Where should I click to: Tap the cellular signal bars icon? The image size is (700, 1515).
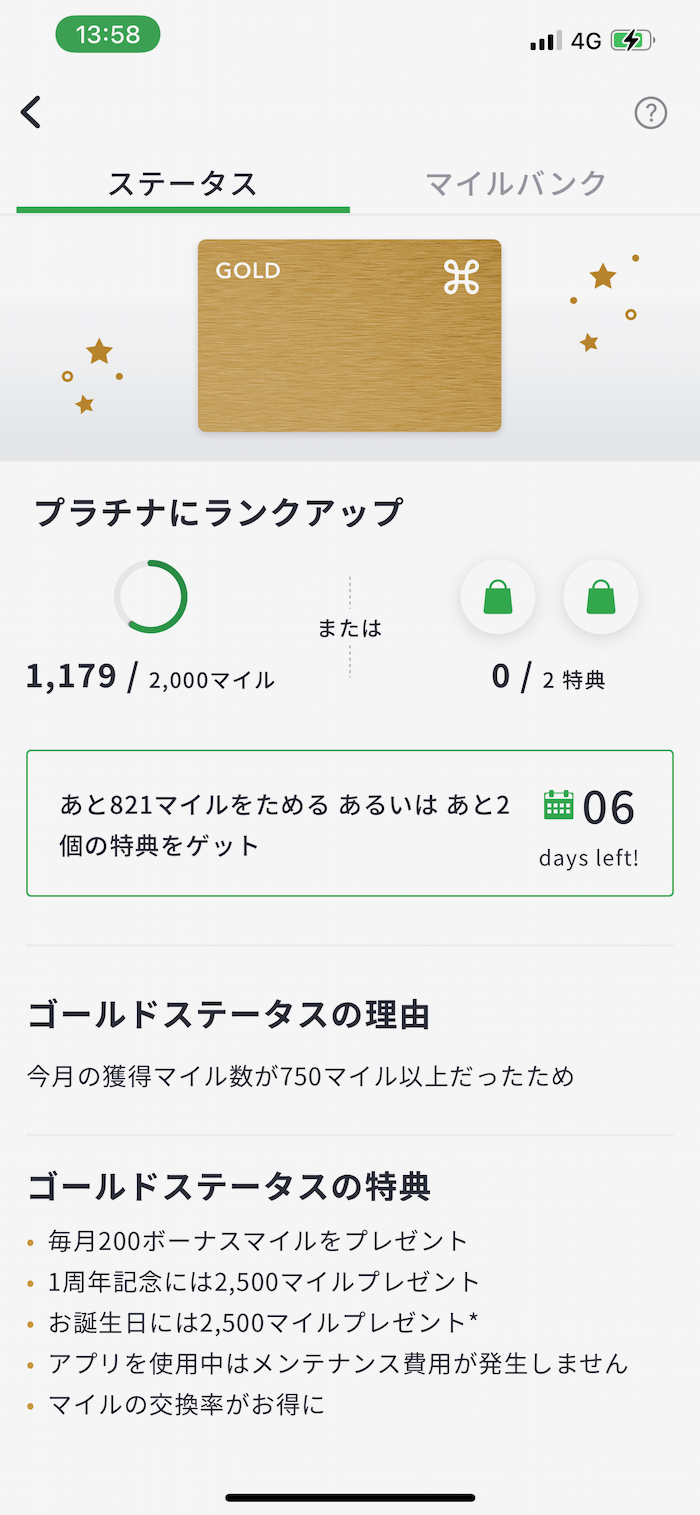545,41
